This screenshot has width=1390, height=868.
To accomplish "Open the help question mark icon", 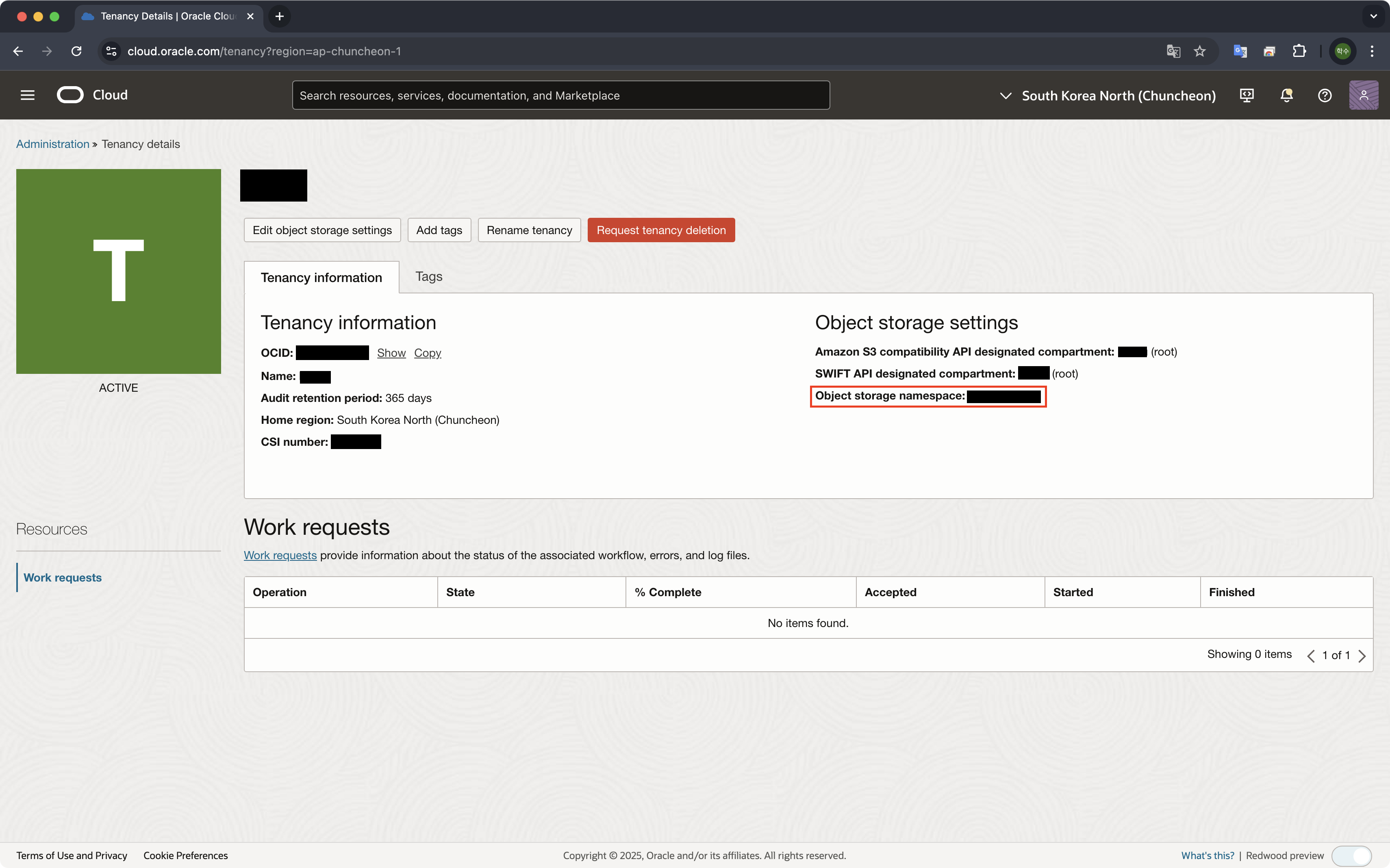I will coord(1325,95).
